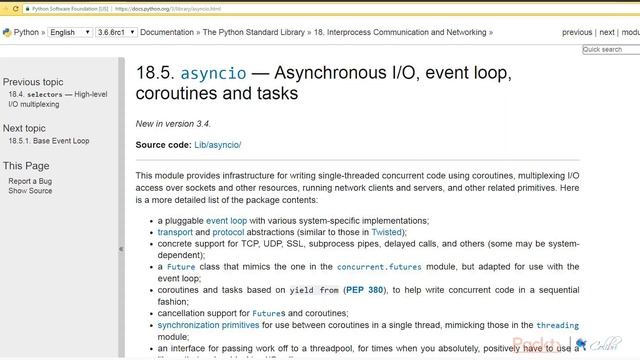Open the Documentation breadcrumb link
Viewport: 640px width, 360px height.
click(x=167, y=32)
